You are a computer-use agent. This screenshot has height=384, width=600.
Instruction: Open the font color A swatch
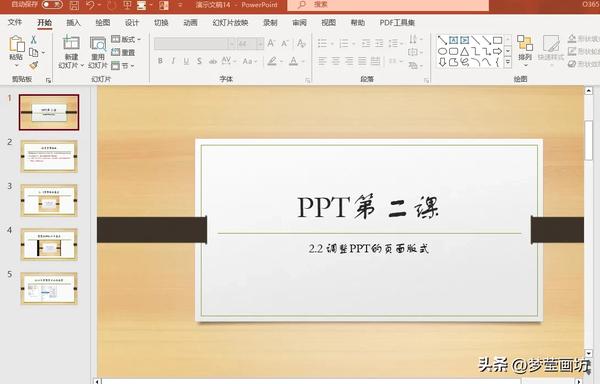tap(293, 61)
